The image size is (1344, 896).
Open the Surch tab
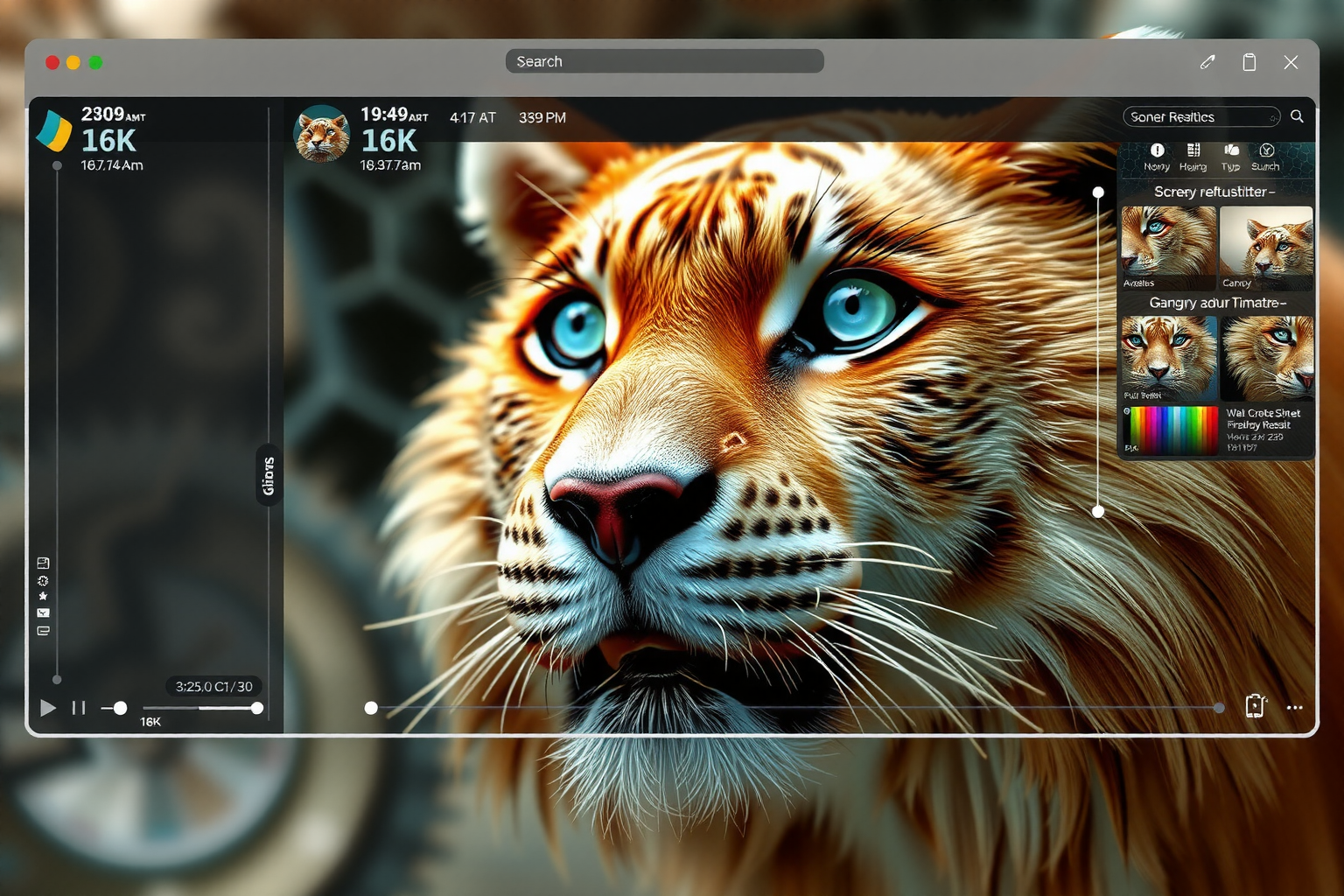pos(1265,157)
